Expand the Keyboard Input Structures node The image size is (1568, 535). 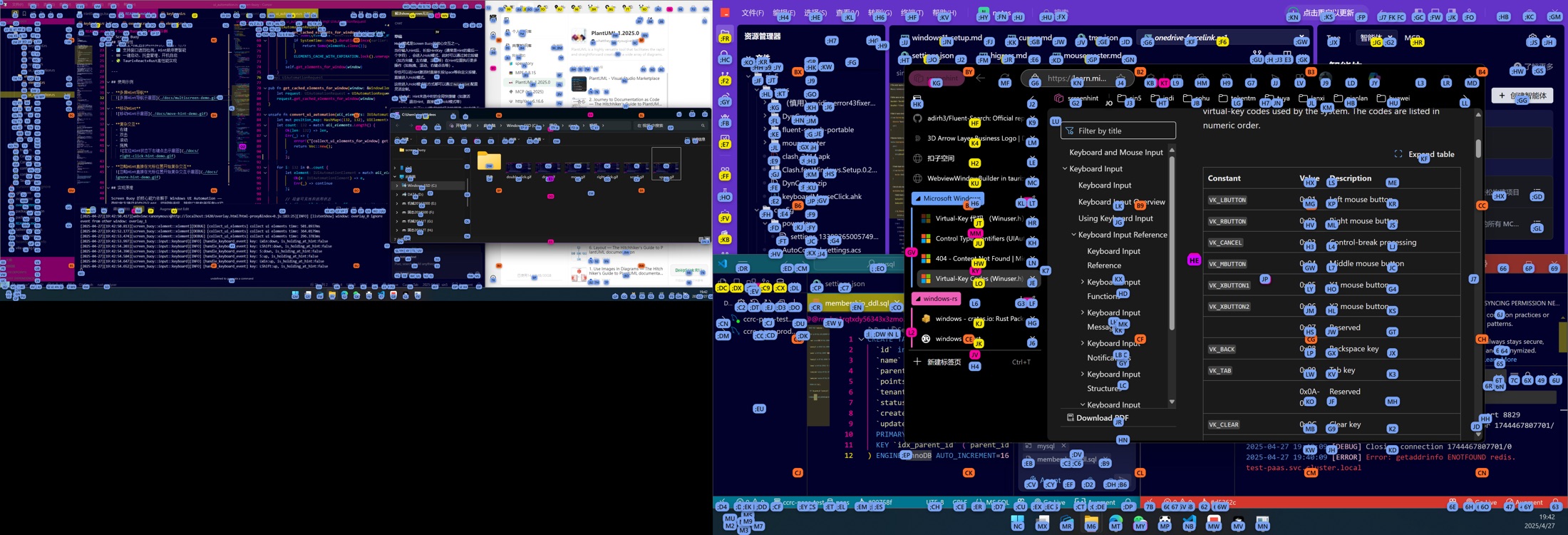click(1083, 374)
